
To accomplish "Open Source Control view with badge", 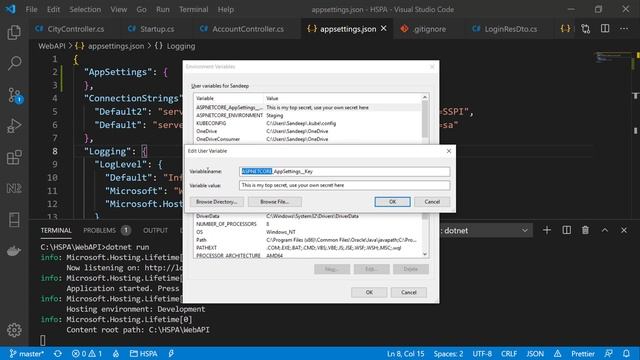I will [15, 95].
